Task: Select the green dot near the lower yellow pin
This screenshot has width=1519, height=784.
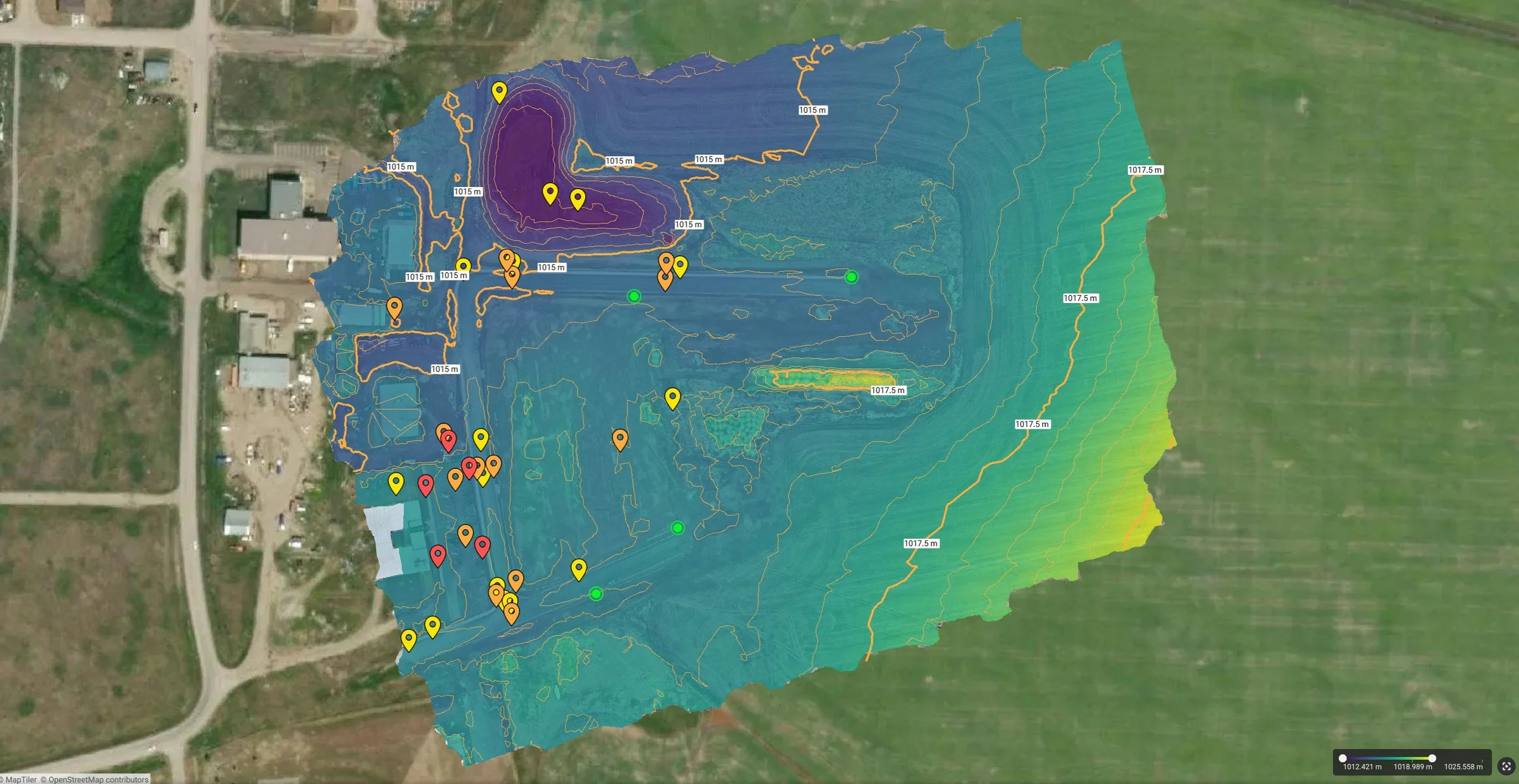Action: click(595, 592)
